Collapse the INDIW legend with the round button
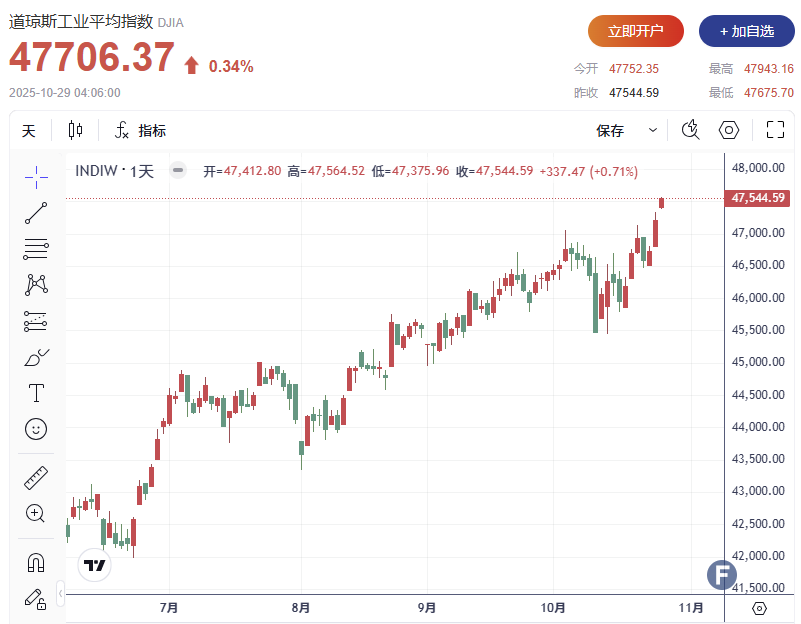The image size is (801, 624). click(177, 171)
